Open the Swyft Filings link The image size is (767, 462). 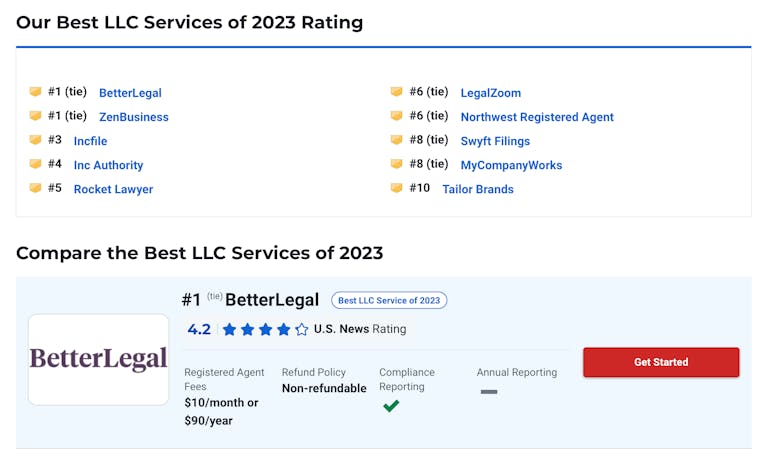pos(495,141)
